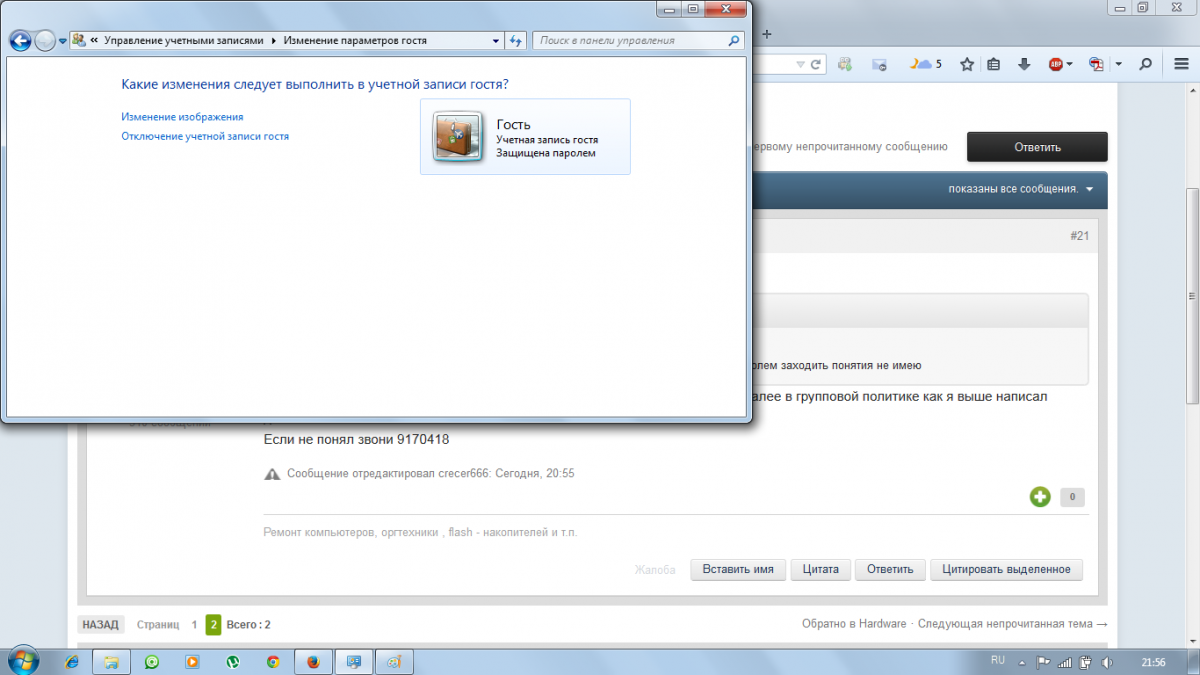Click the Control Panel search field
Image resolution: width=1200 pixels, height=675 pixels.
[630, 41]
